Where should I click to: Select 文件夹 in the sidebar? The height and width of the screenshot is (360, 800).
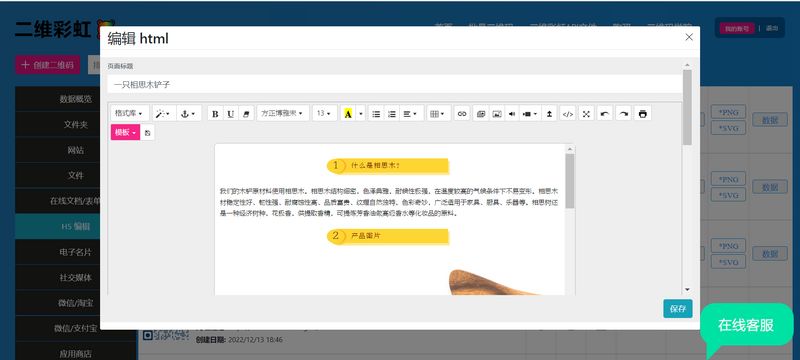click(x=76, y=124)
